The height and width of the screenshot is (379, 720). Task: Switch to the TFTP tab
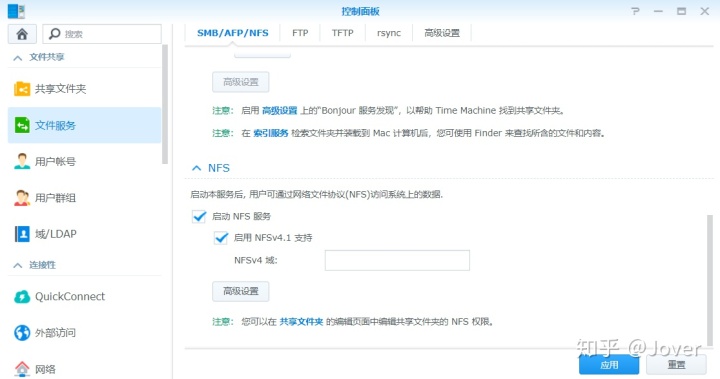[x=343, y=33]
